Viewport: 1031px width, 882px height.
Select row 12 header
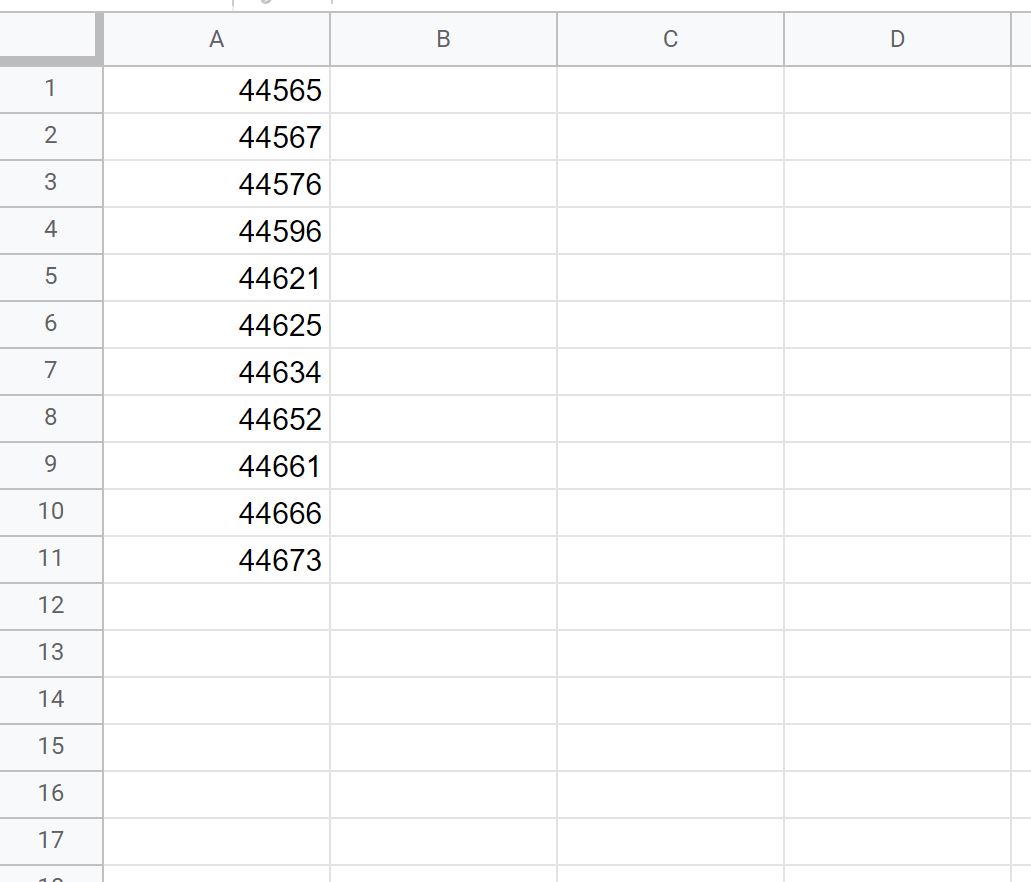click(x=51, y=606)
